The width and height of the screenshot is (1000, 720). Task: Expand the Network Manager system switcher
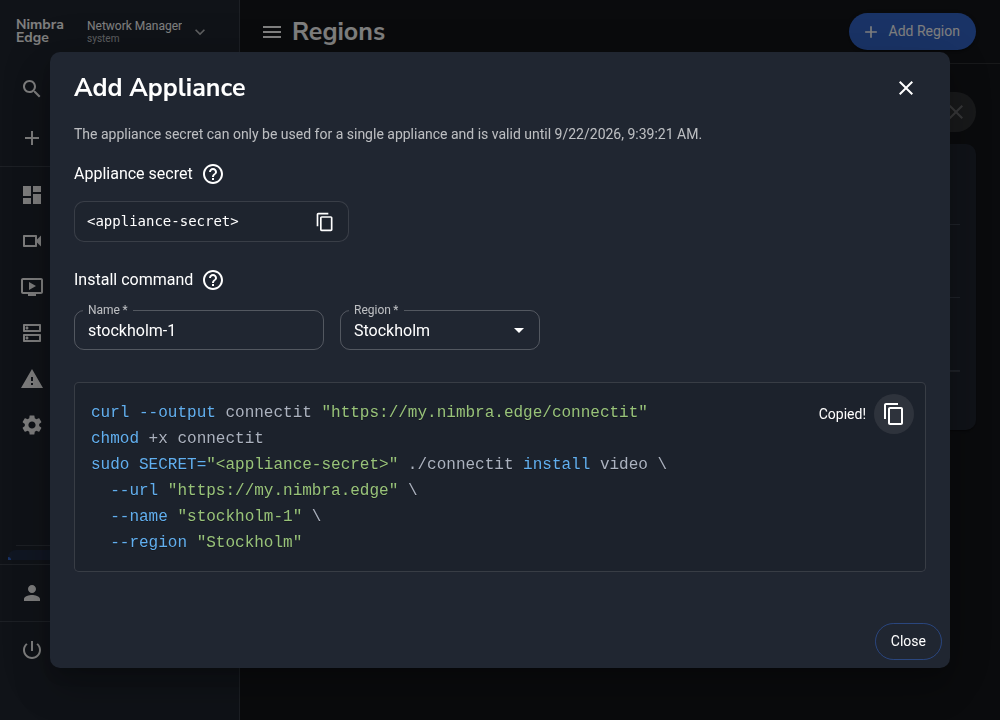point(146,31)
